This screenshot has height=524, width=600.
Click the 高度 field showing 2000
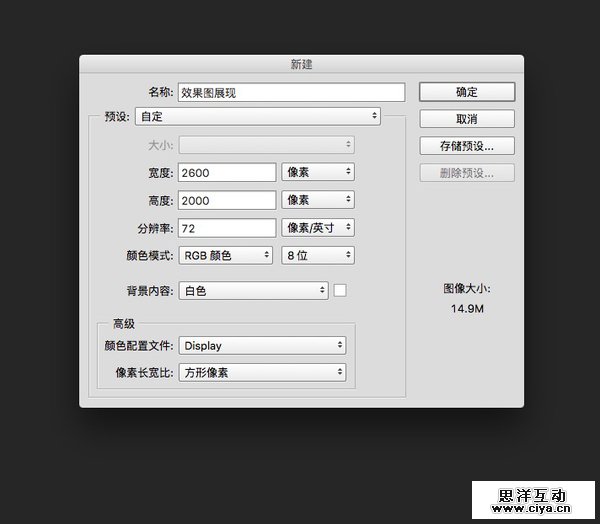pyautogui.click(x=227, y=200)
